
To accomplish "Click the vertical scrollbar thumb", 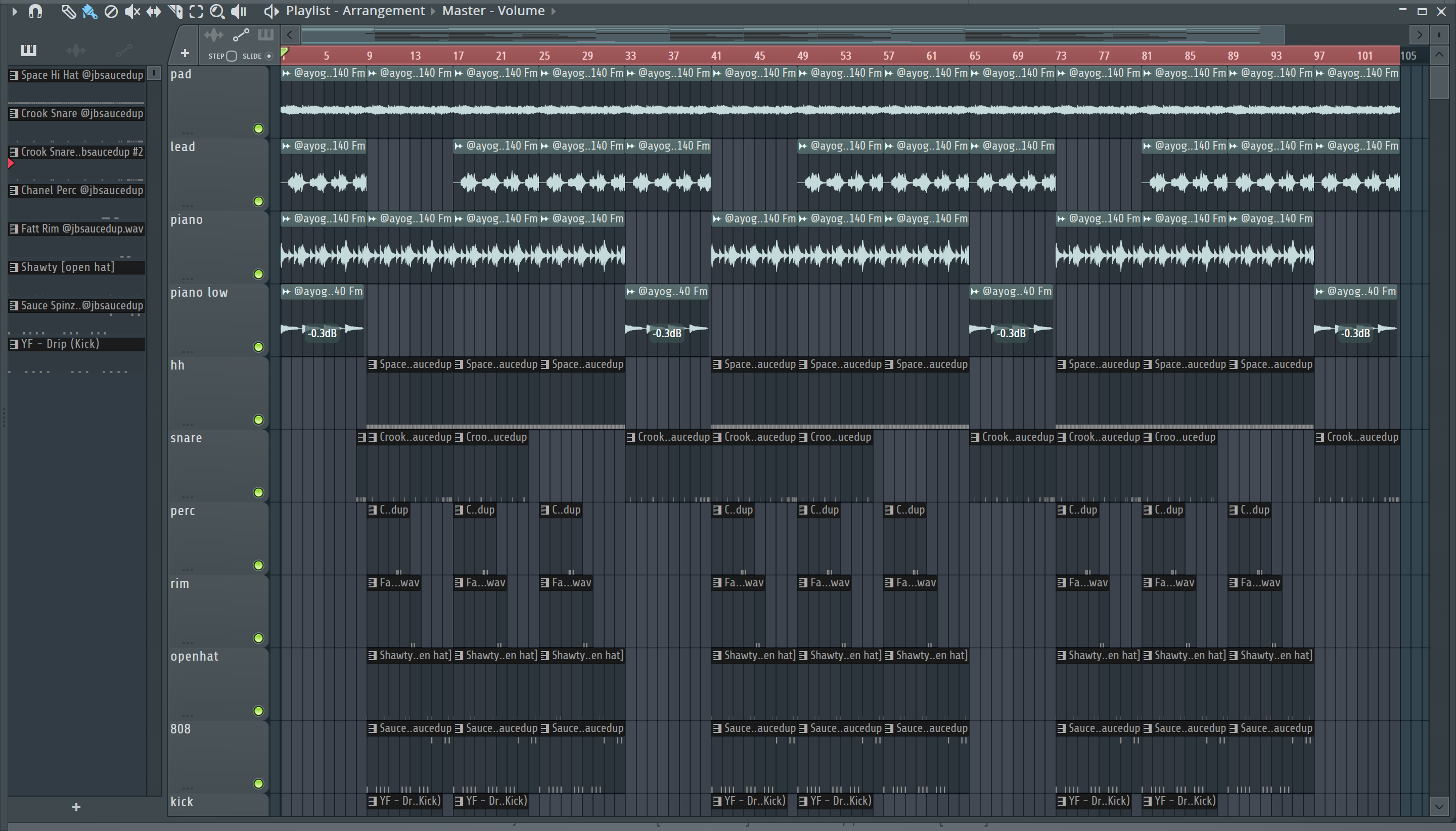I will (x=1439, y=83).
